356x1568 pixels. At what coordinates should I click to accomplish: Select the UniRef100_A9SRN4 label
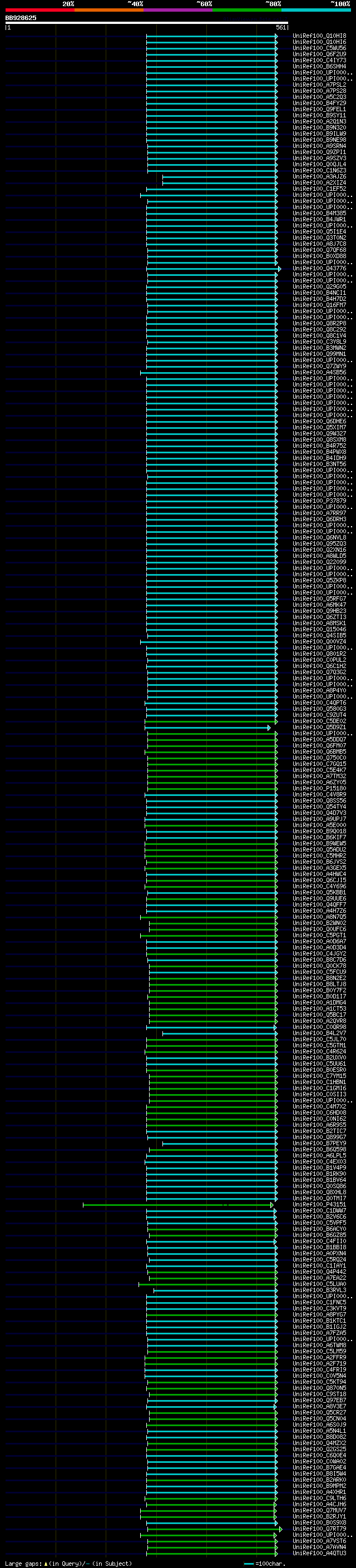(319, 146)
